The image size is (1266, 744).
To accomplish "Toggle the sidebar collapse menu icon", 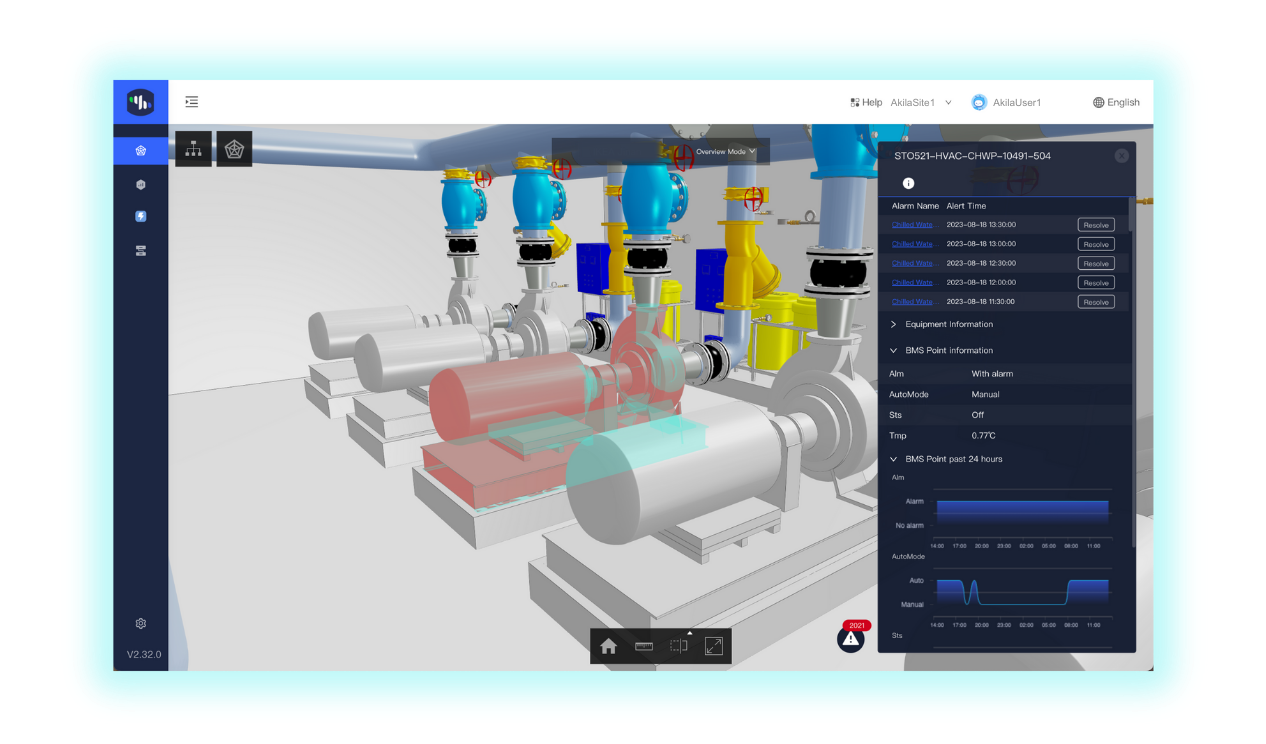I will (x=191, y=102).
